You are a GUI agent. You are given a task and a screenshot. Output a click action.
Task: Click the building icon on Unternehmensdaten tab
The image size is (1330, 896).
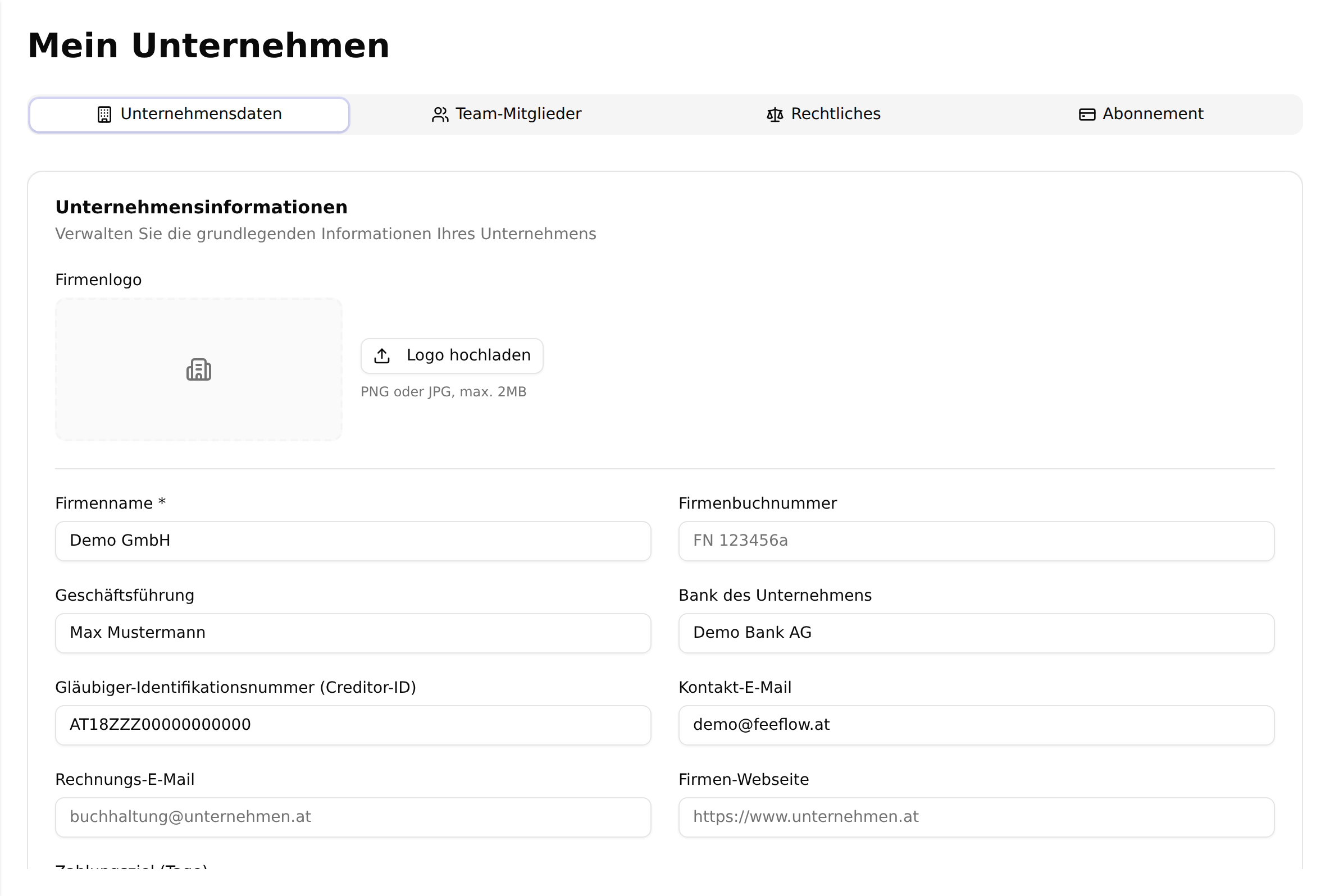coord(104,115)
